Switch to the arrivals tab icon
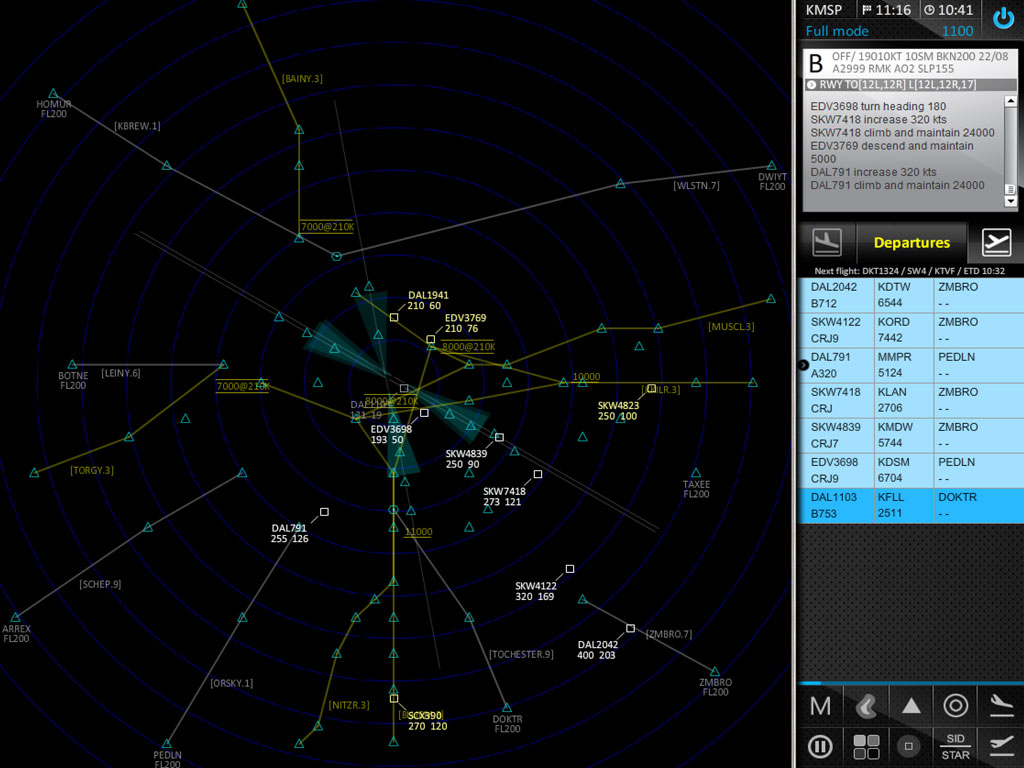This screenshot has height=768, width=1024. coord(827,242)
